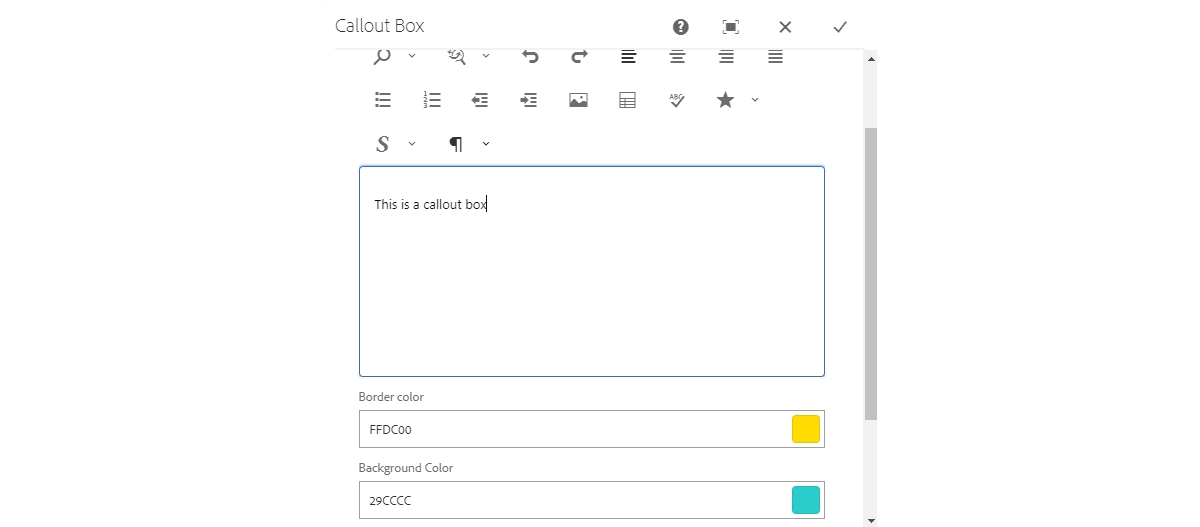This screenshot has height=527, width=1200.
Task: Click the undo arrow icon
Action: click(x=530, y=57)
